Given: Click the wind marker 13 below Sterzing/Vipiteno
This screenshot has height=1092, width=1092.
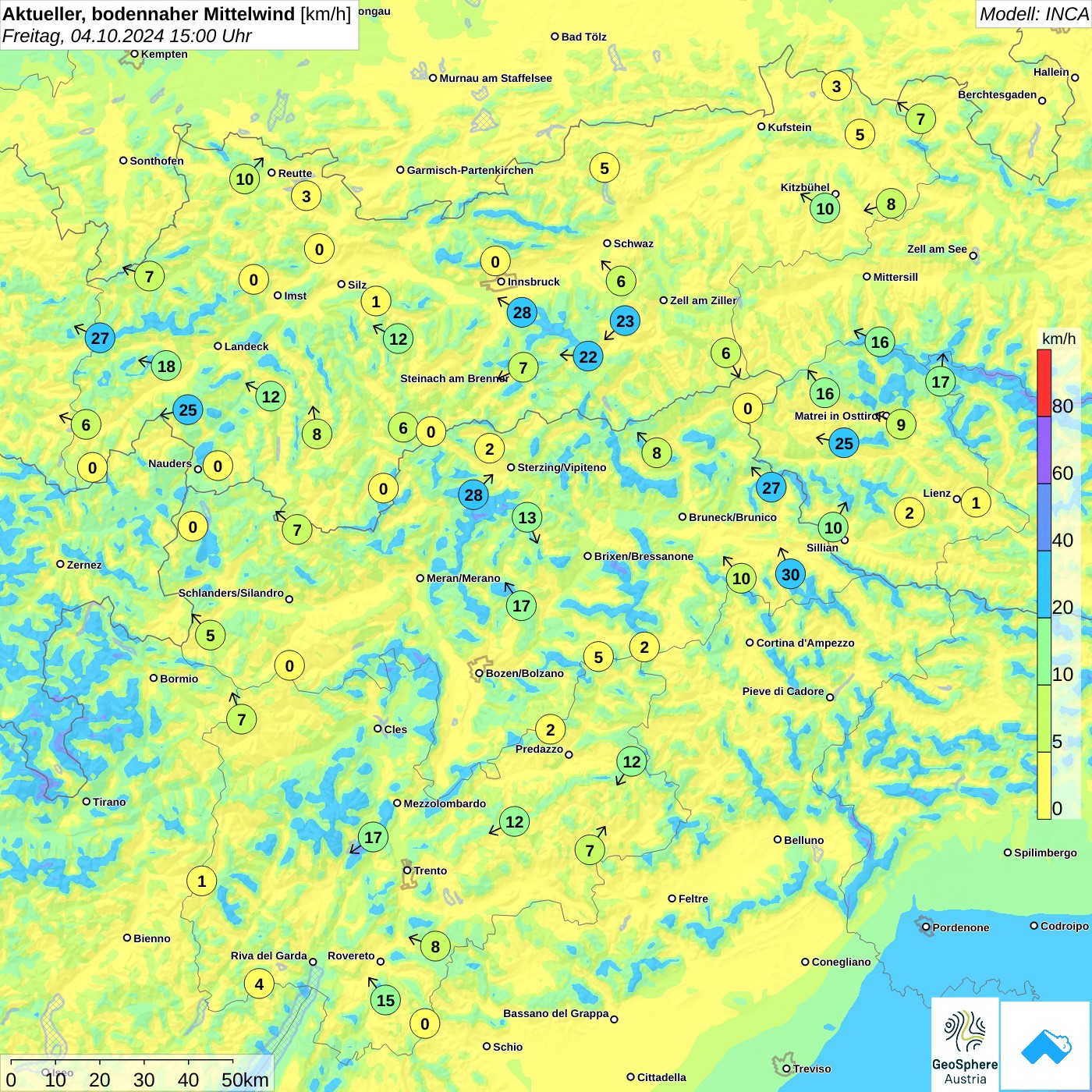Looking at the screenshot, I should click(527, 517).
